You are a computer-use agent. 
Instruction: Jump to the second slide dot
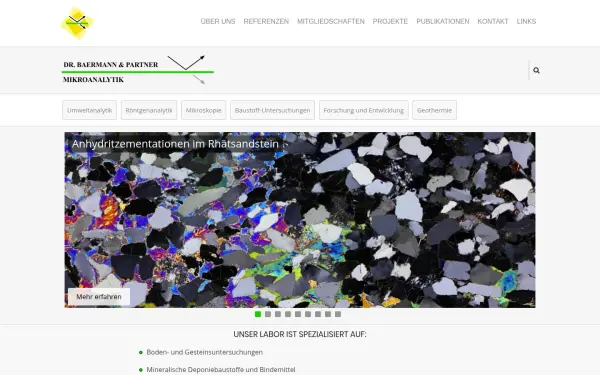coord(268,314)
